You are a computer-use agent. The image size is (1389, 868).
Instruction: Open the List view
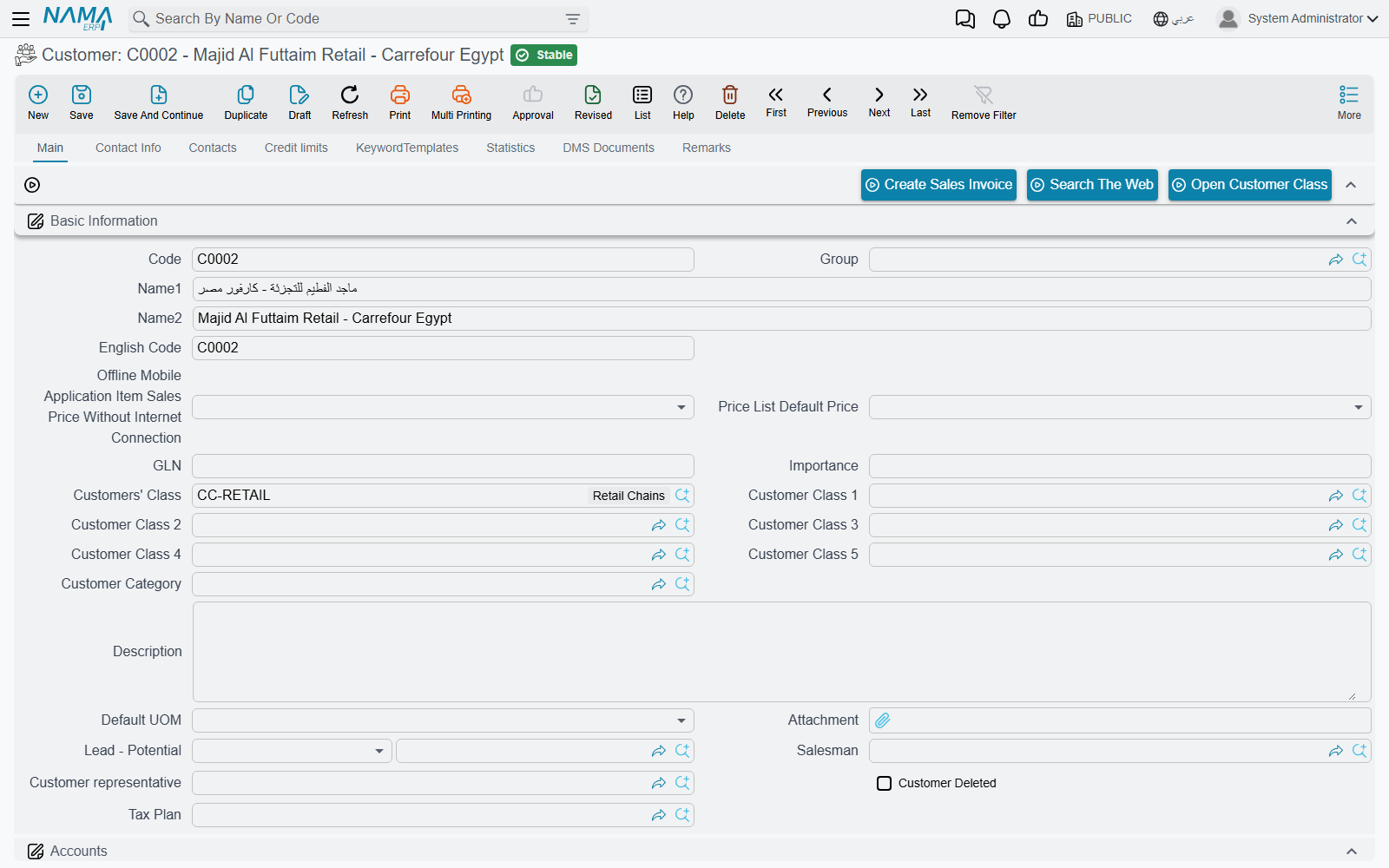(x=642, y=102)
